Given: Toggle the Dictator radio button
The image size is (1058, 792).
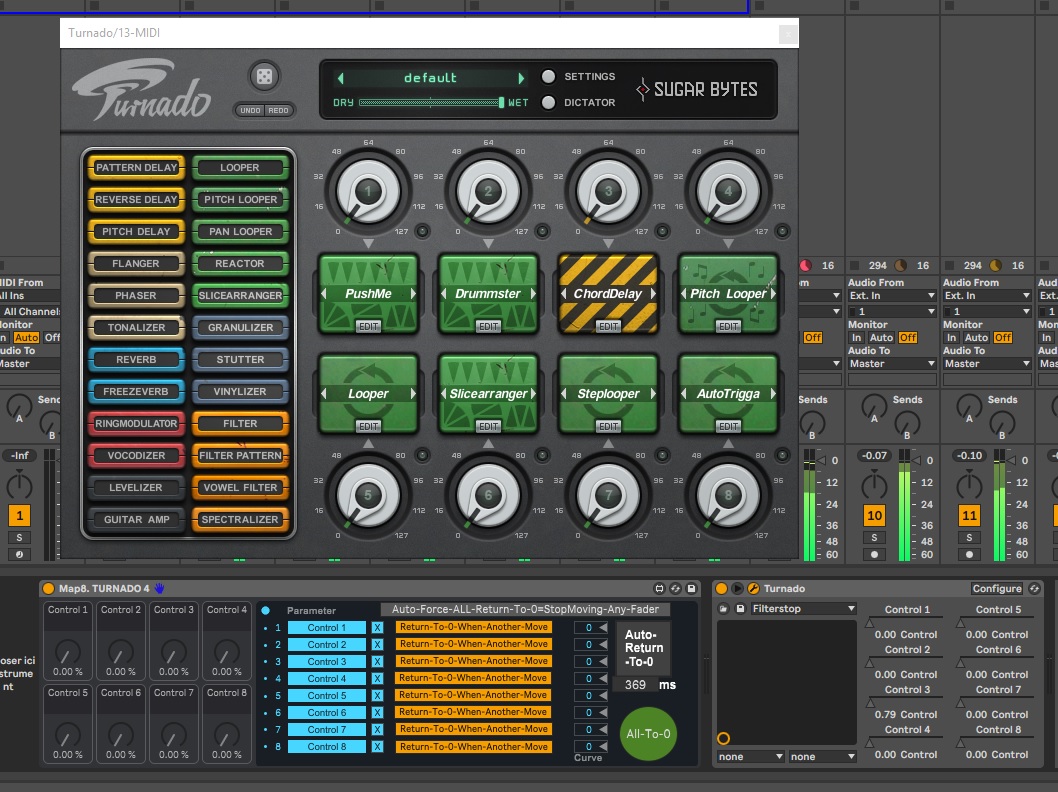Looking at the screenshot, I should point(548,102).
